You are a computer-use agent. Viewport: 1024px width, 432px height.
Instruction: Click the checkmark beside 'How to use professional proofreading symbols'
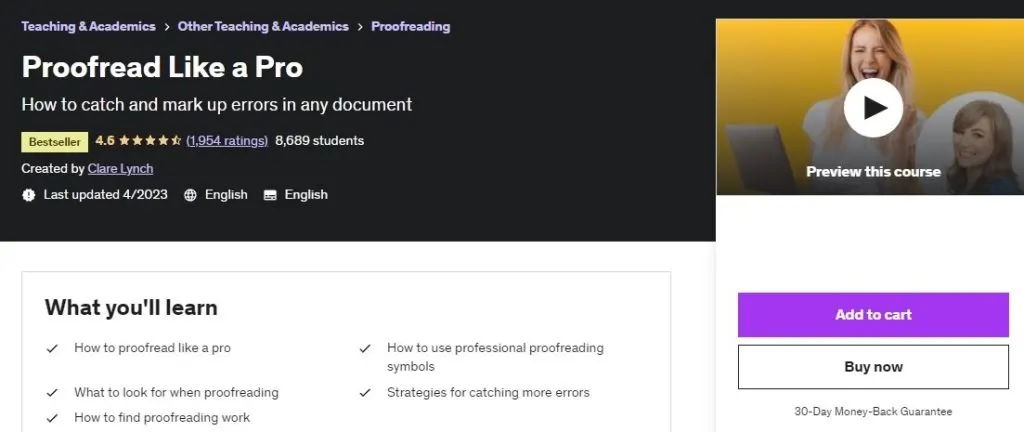[x=365, y=348]
